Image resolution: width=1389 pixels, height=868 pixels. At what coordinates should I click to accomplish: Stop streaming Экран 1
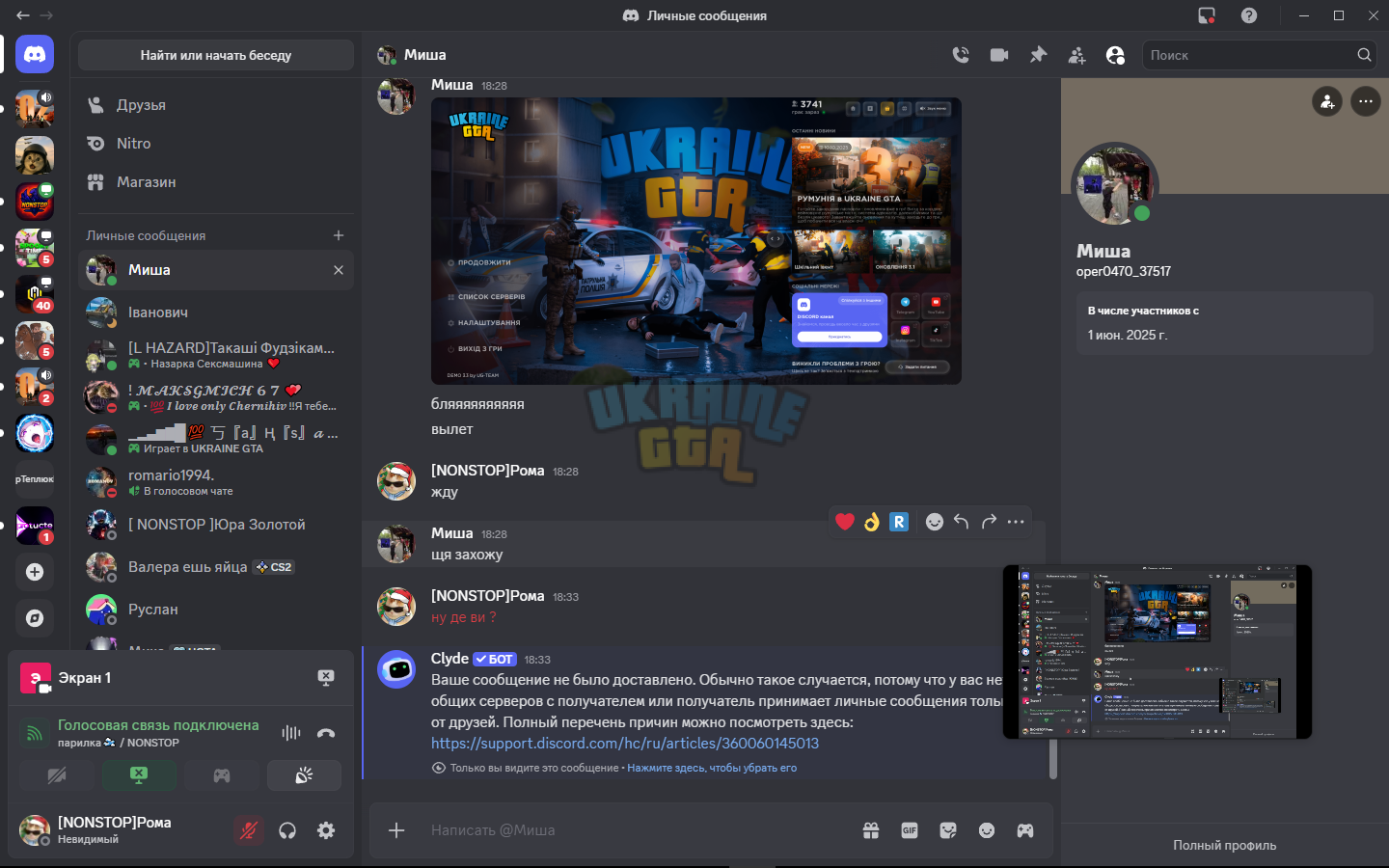click(x=326, y=678)
